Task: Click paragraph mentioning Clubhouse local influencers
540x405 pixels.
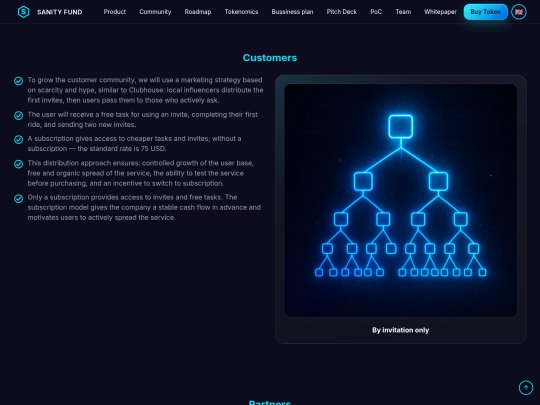Action: tap(145, 90)
